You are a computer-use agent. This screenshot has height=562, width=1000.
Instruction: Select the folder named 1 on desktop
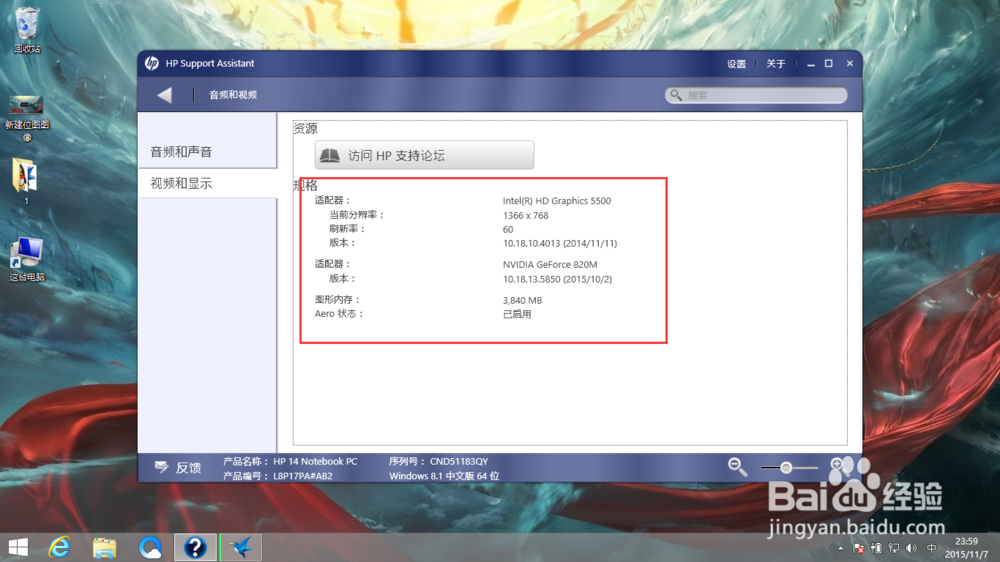point(26,182)
